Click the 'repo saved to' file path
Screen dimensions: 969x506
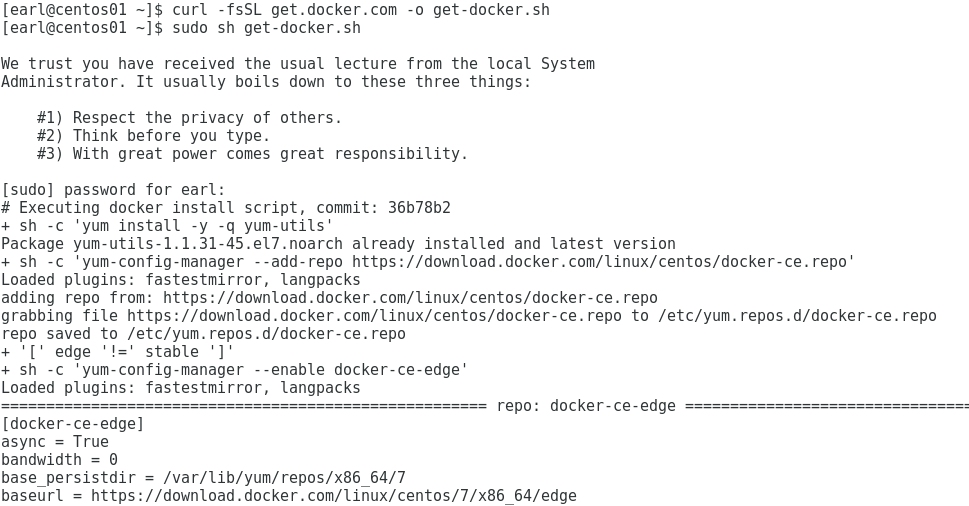pyautogui.click(x=266, y=334)
